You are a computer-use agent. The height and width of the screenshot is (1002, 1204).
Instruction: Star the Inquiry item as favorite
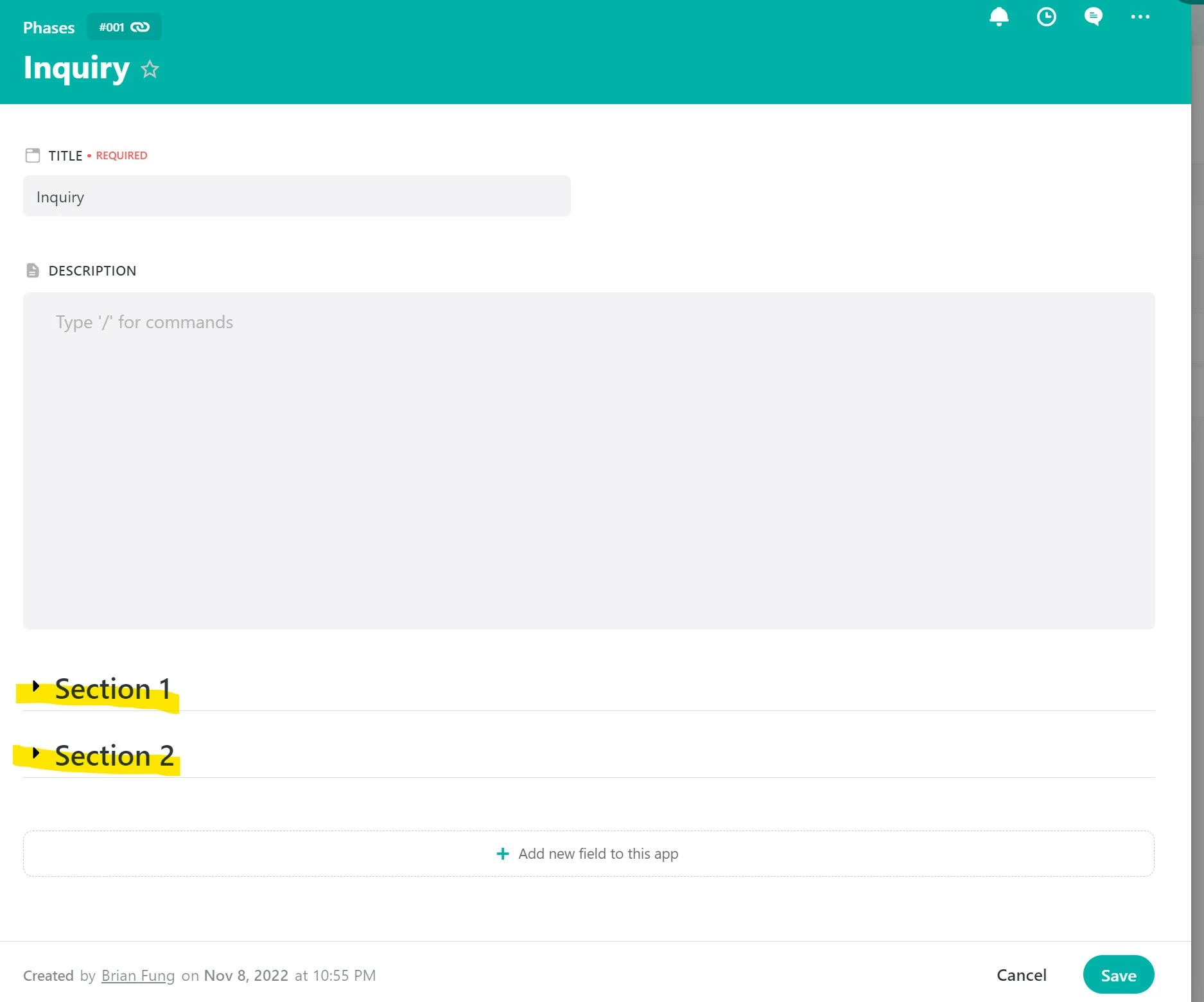150,69
